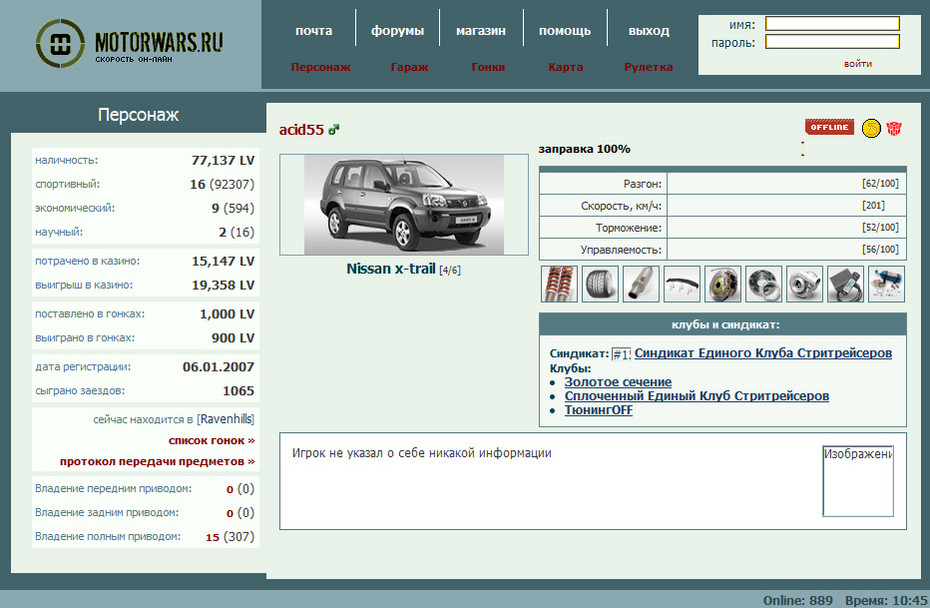Screen dimensions: 930x608
Task: Open the Золотое сечение club link
Action: coord(618,382)
